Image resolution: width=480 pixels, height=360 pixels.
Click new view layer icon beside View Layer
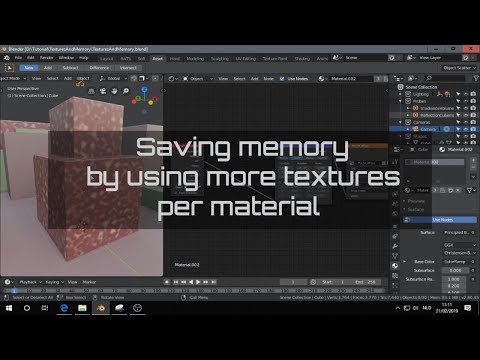[466, 58]
